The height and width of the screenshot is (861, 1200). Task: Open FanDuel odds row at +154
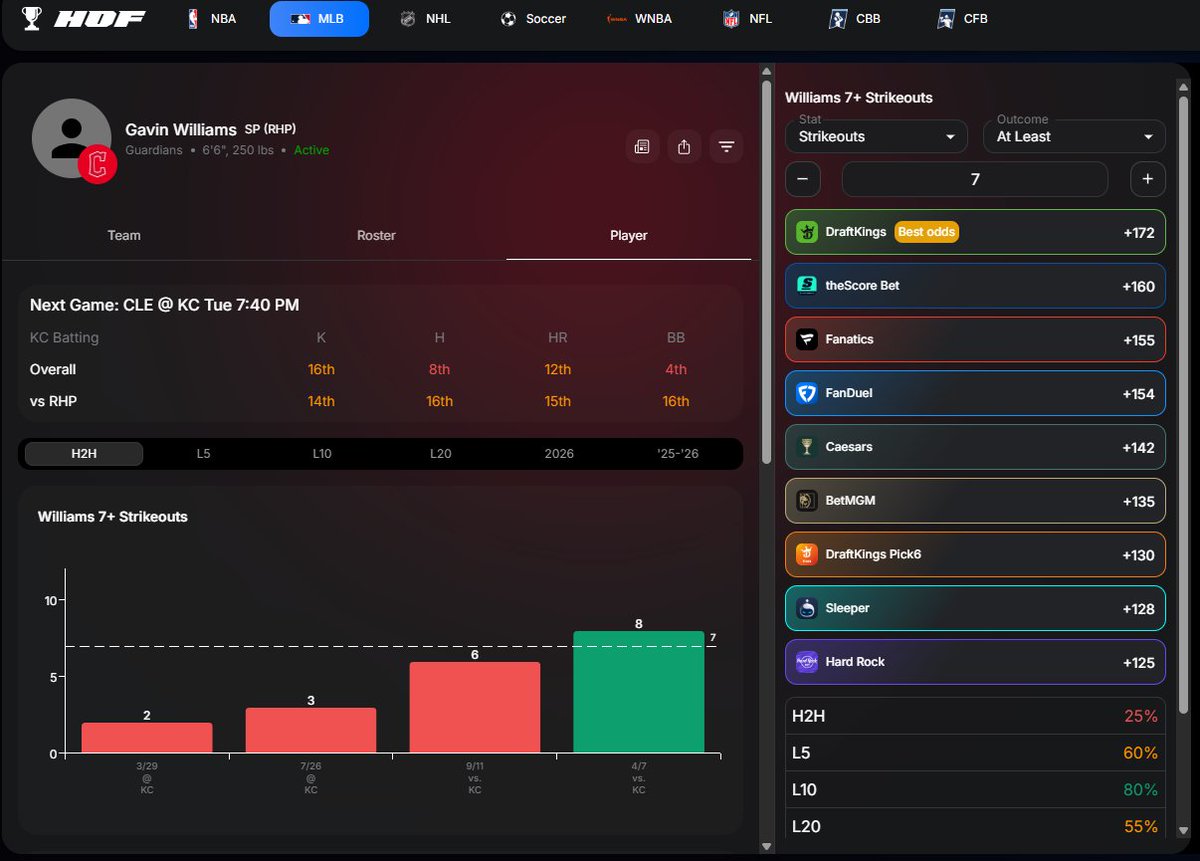pyautogui.click(x=975, y=394)
